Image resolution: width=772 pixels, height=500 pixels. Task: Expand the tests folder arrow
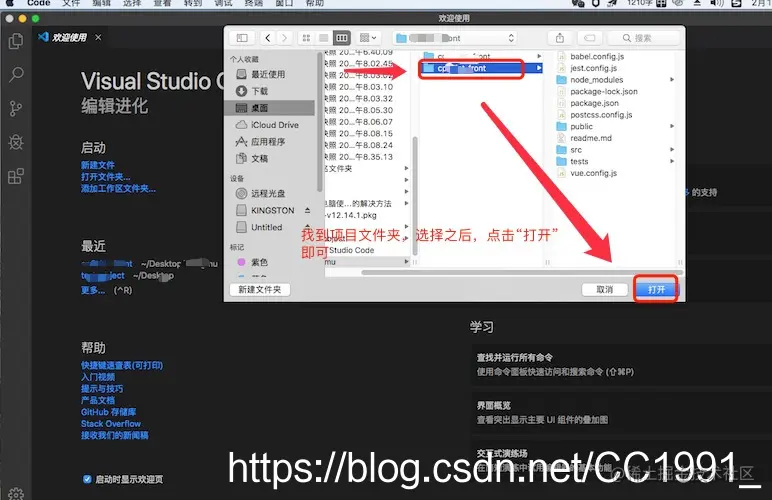tap(672, 161)
